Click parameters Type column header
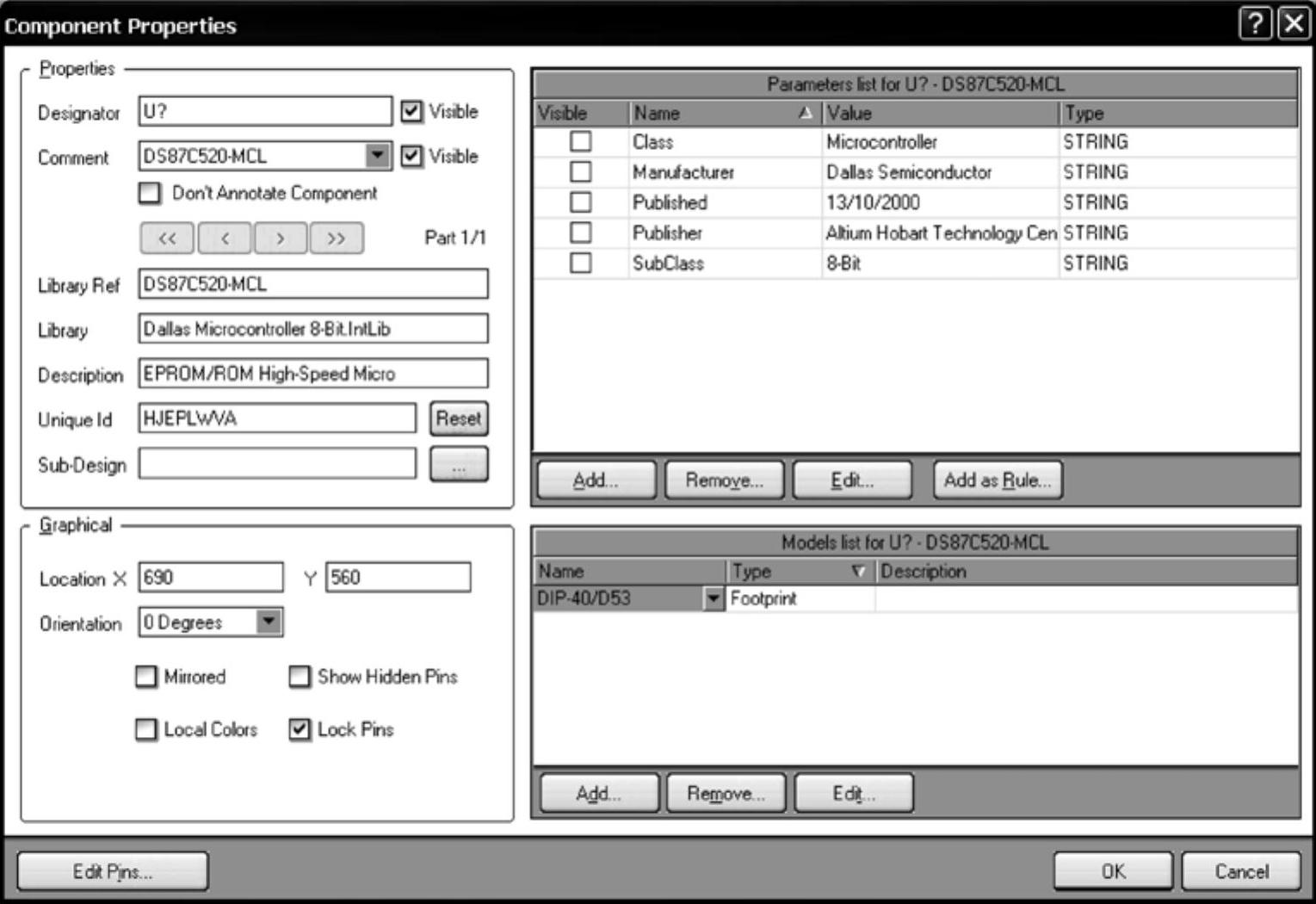The image size is (1316, 904). coord(1178,113)
